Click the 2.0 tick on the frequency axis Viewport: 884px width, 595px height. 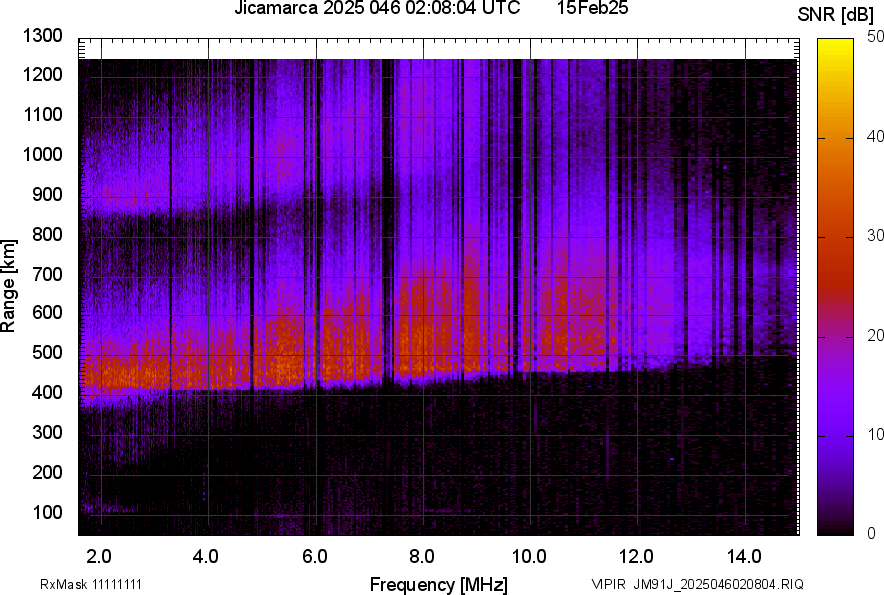[x=99, y=555]
